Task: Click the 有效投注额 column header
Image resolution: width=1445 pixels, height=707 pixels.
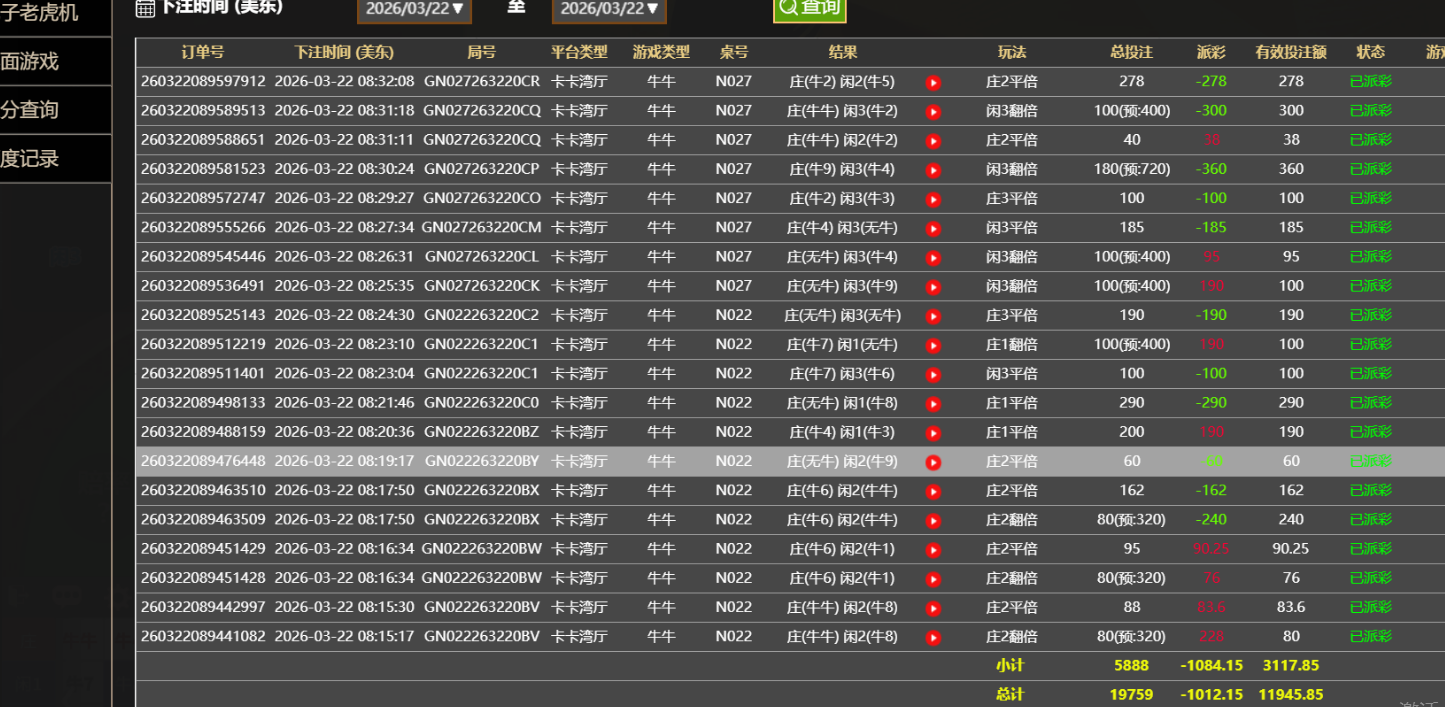Action: click(x=1291, y=52)
